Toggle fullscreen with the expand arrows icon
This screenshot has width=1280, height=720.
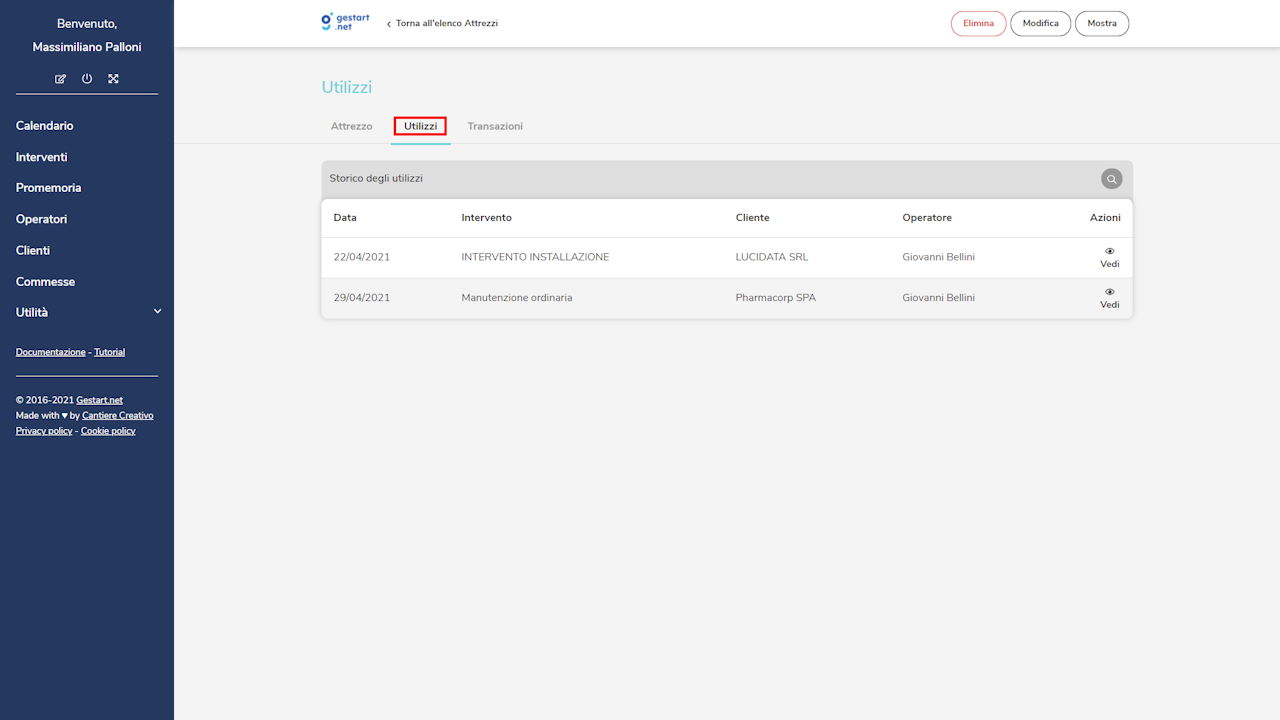(113, 79)
